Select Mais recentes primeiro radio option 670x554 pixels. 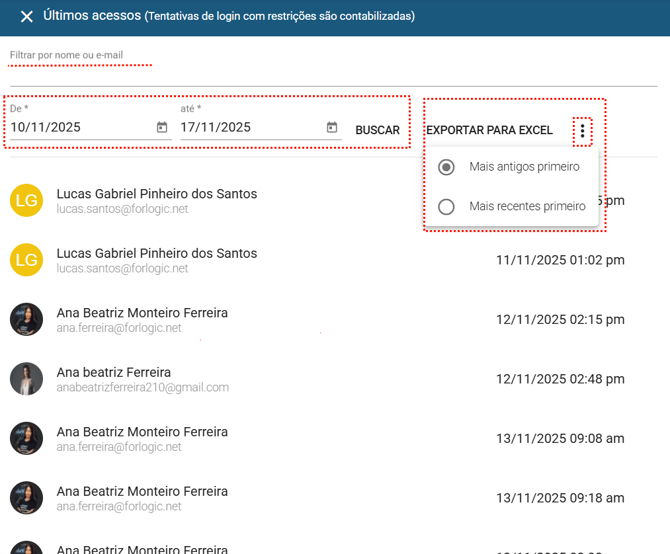tap(447, 207)
